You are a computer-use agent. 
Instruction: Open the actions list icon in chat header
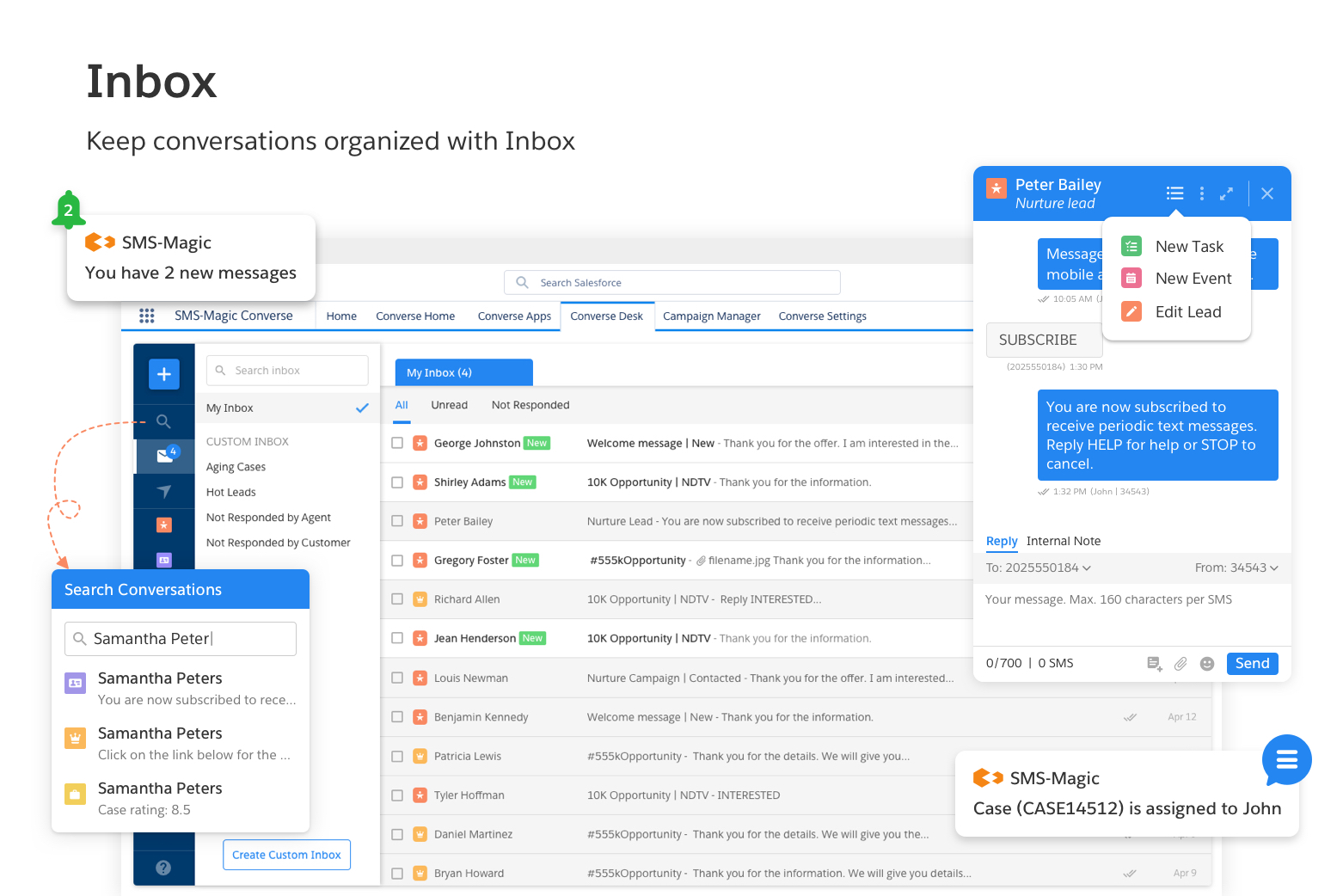coord(1174,193)
